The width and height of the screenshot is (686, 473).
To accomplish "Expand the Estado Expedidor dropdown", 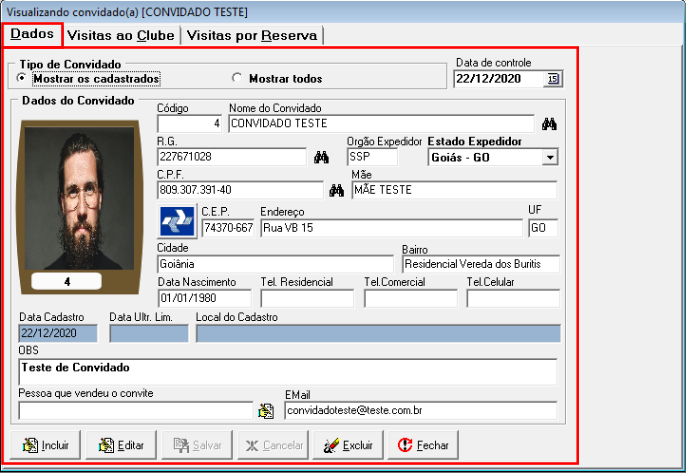I will 549,157.
